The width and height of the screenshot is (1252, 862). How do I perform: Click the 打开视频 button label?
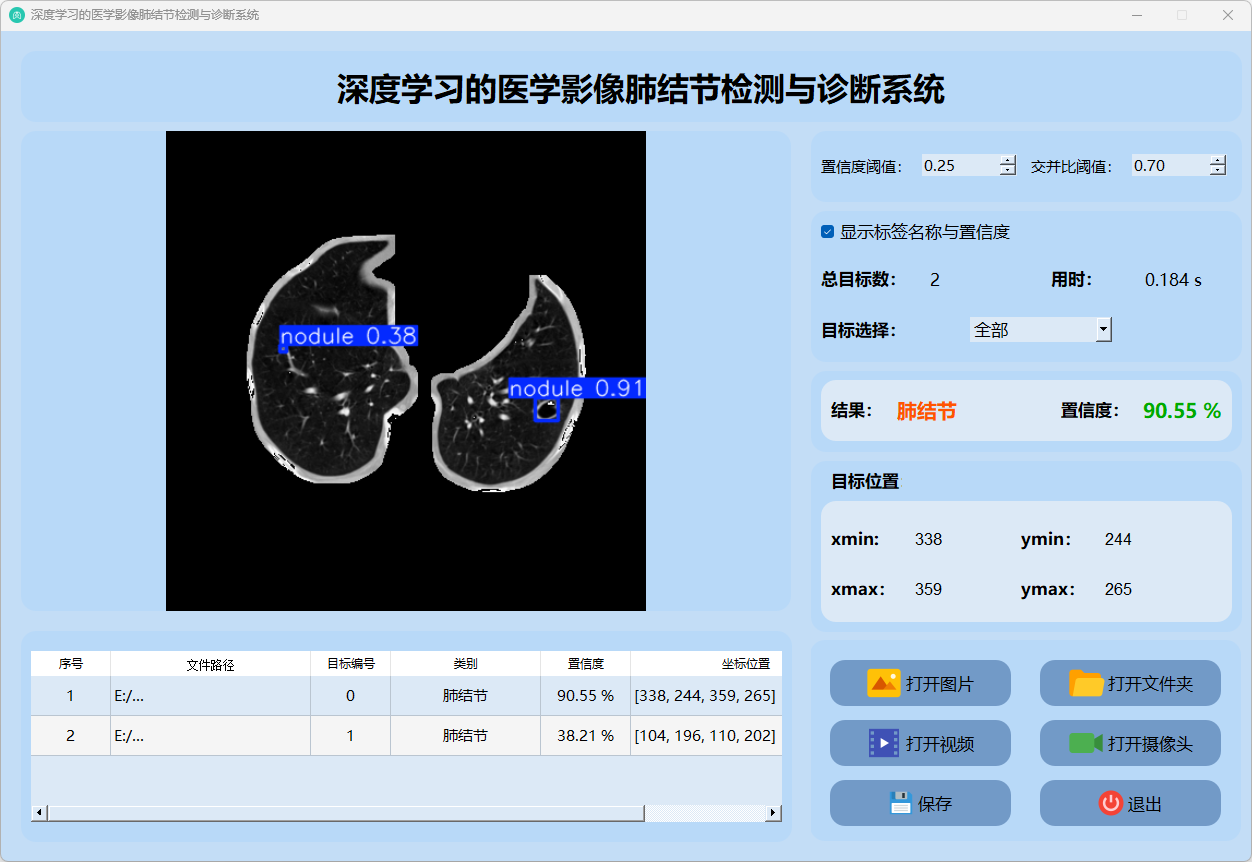tap(939, 744)
